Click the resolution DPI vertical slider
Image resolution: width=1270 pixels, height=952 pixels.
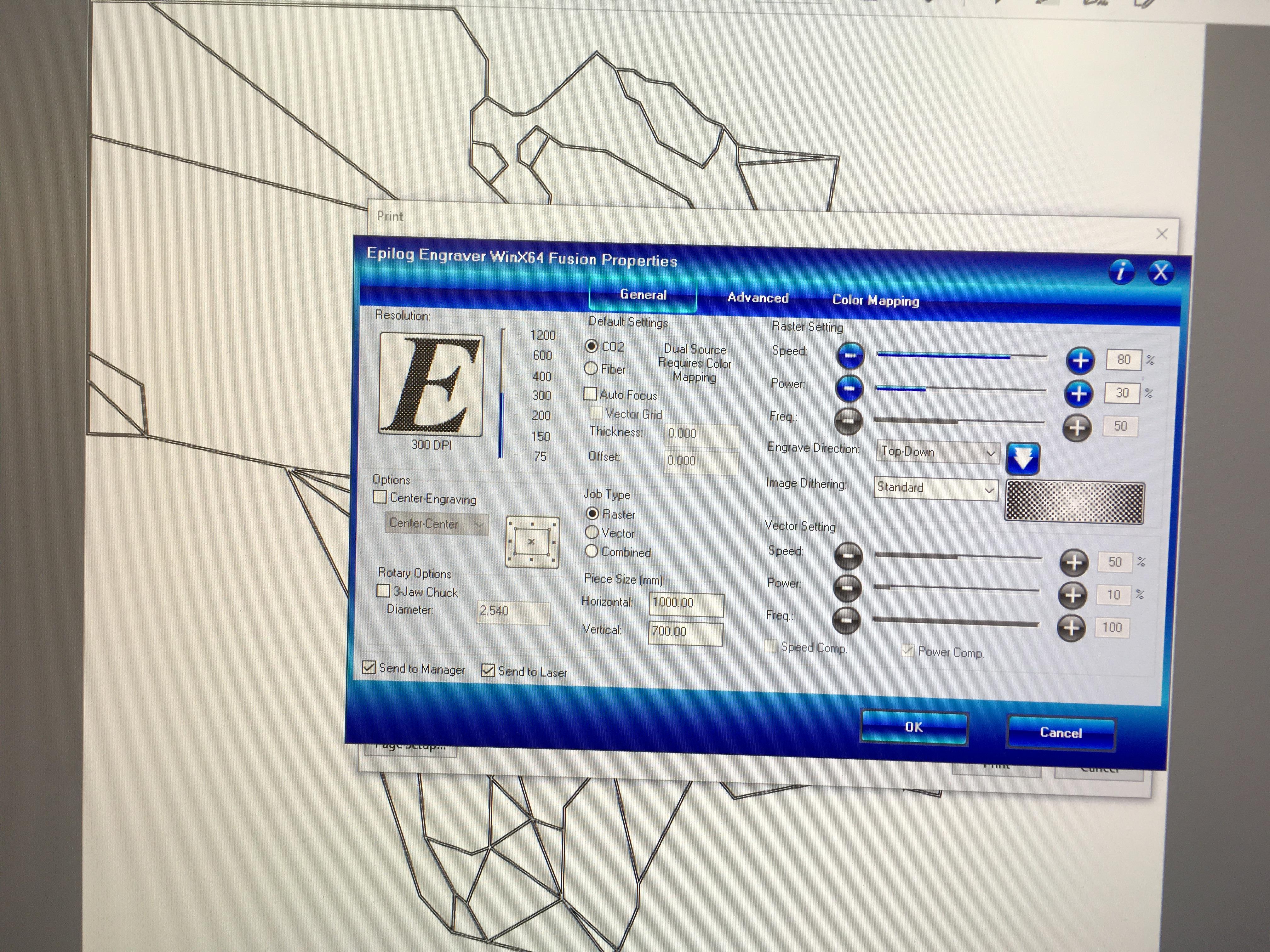pos(502,394)
